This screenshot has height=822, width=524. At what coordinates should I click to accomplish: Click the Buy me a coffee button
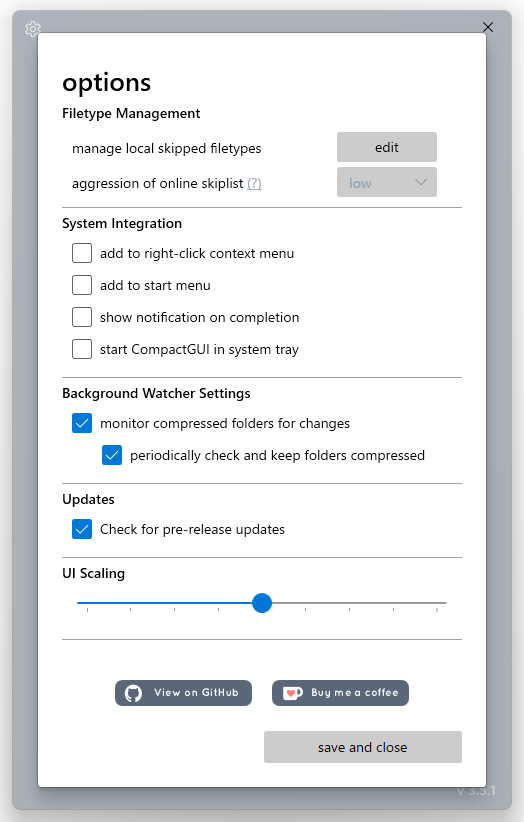341,693
